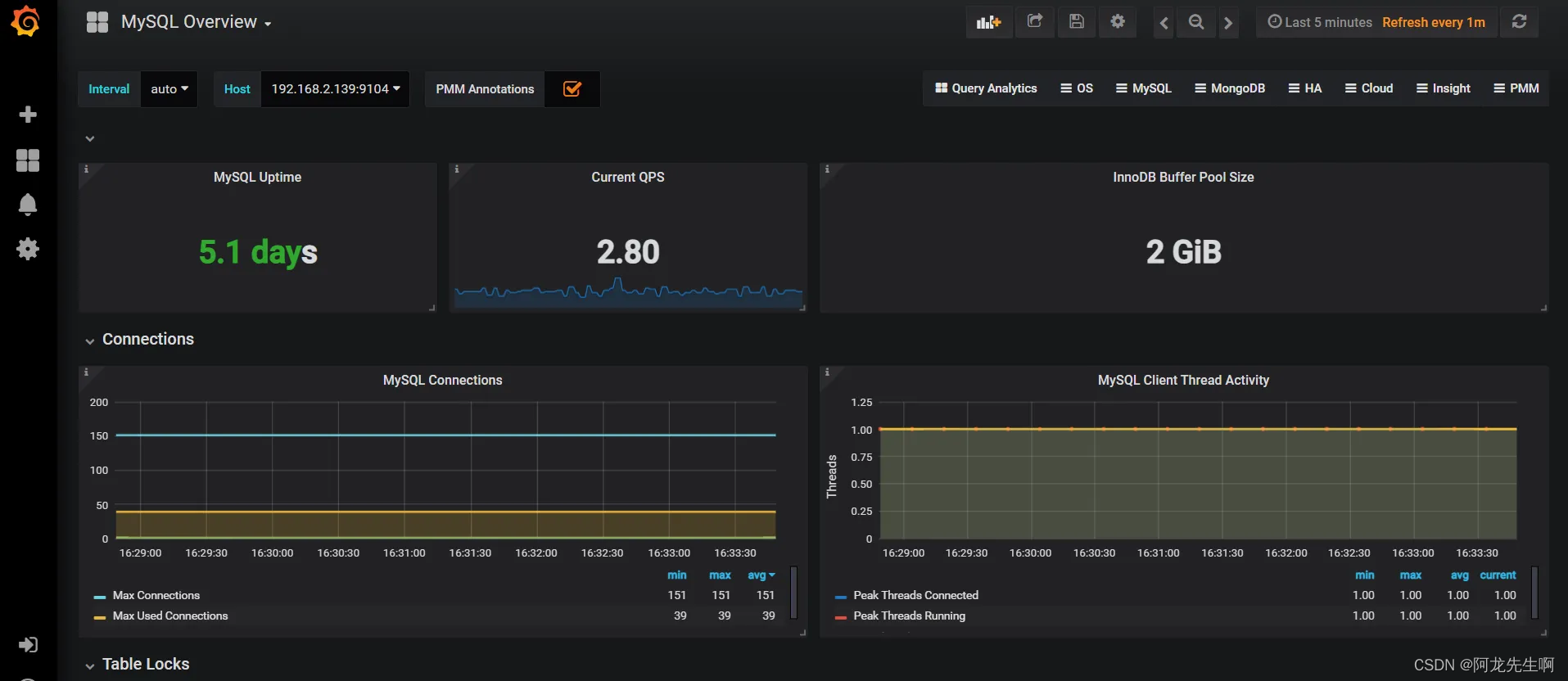Shift time range forward with right arrow

pyautogui.click(x=1227, y=23)
